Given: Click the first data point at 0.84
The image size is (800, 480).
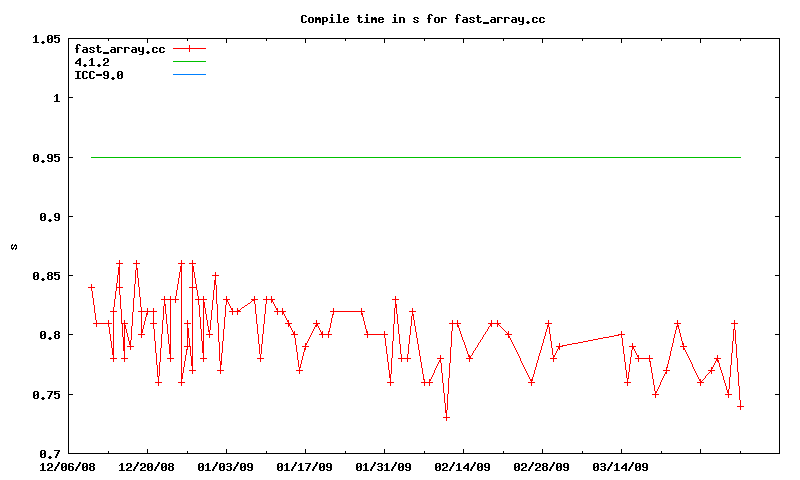Looking at the screenshot, I should [91, 287].
